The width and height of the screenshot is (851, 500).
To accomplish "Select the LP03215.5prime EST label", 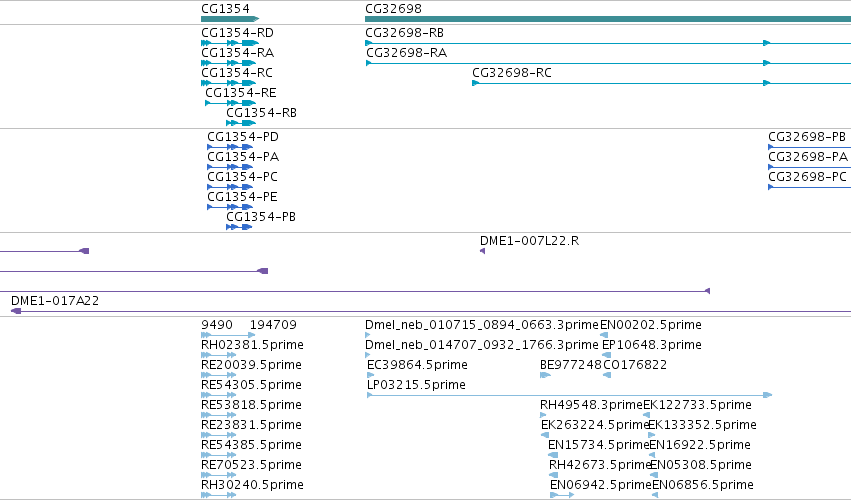I will click(416, 385).
